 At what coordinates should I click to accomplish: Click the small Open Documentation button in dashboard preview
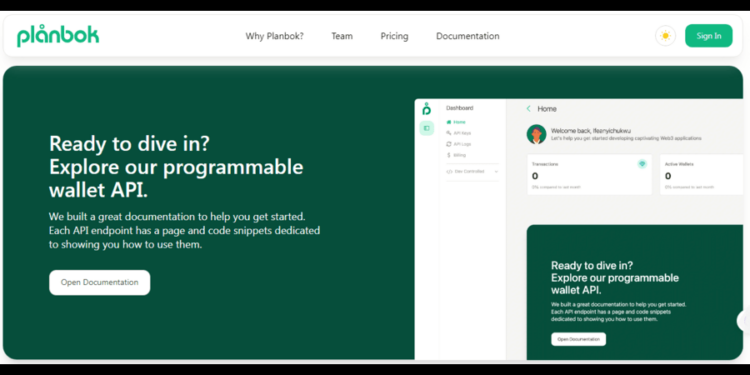coord(578,339)
